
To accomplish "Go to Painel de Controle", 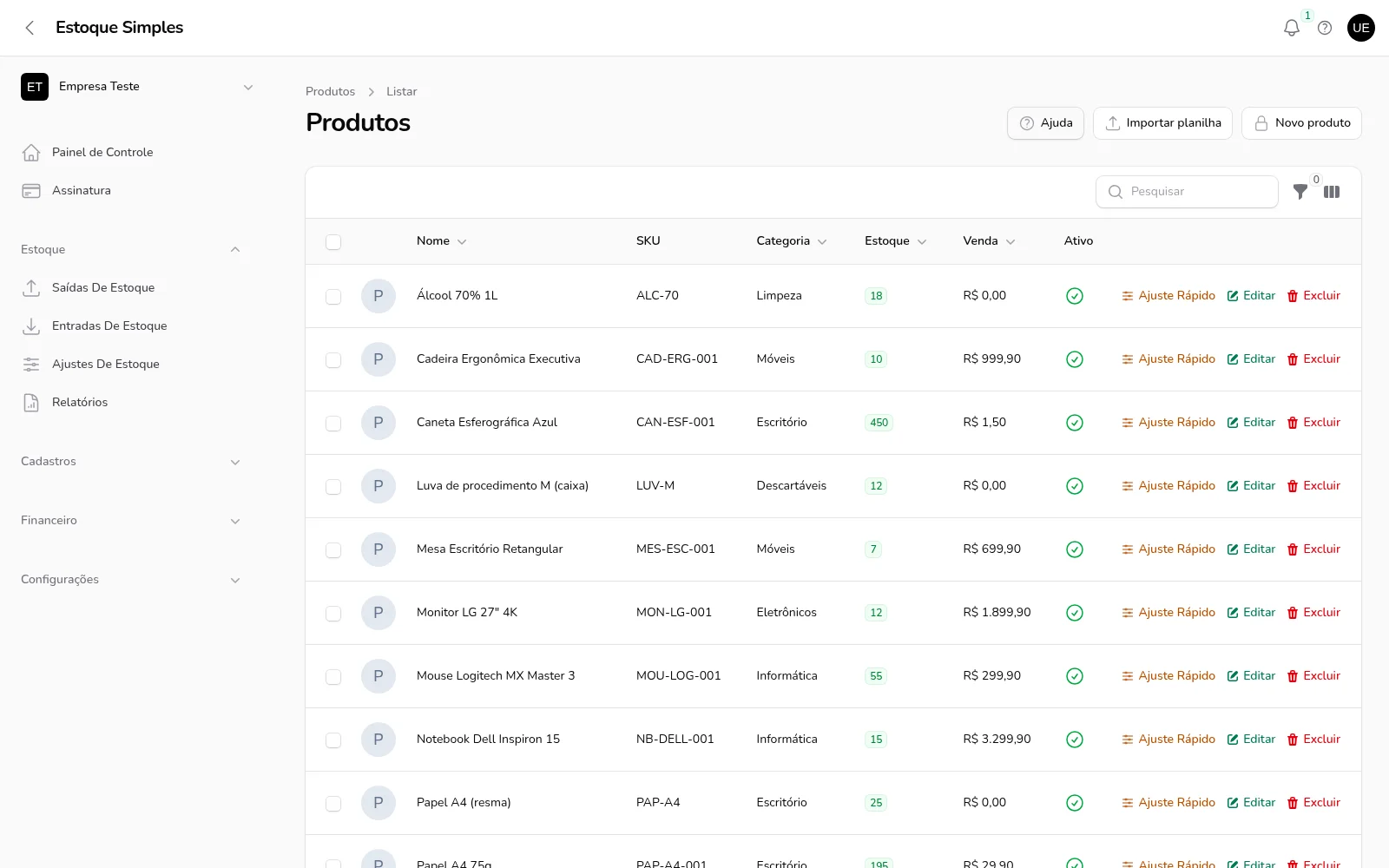I will (132, 153).
